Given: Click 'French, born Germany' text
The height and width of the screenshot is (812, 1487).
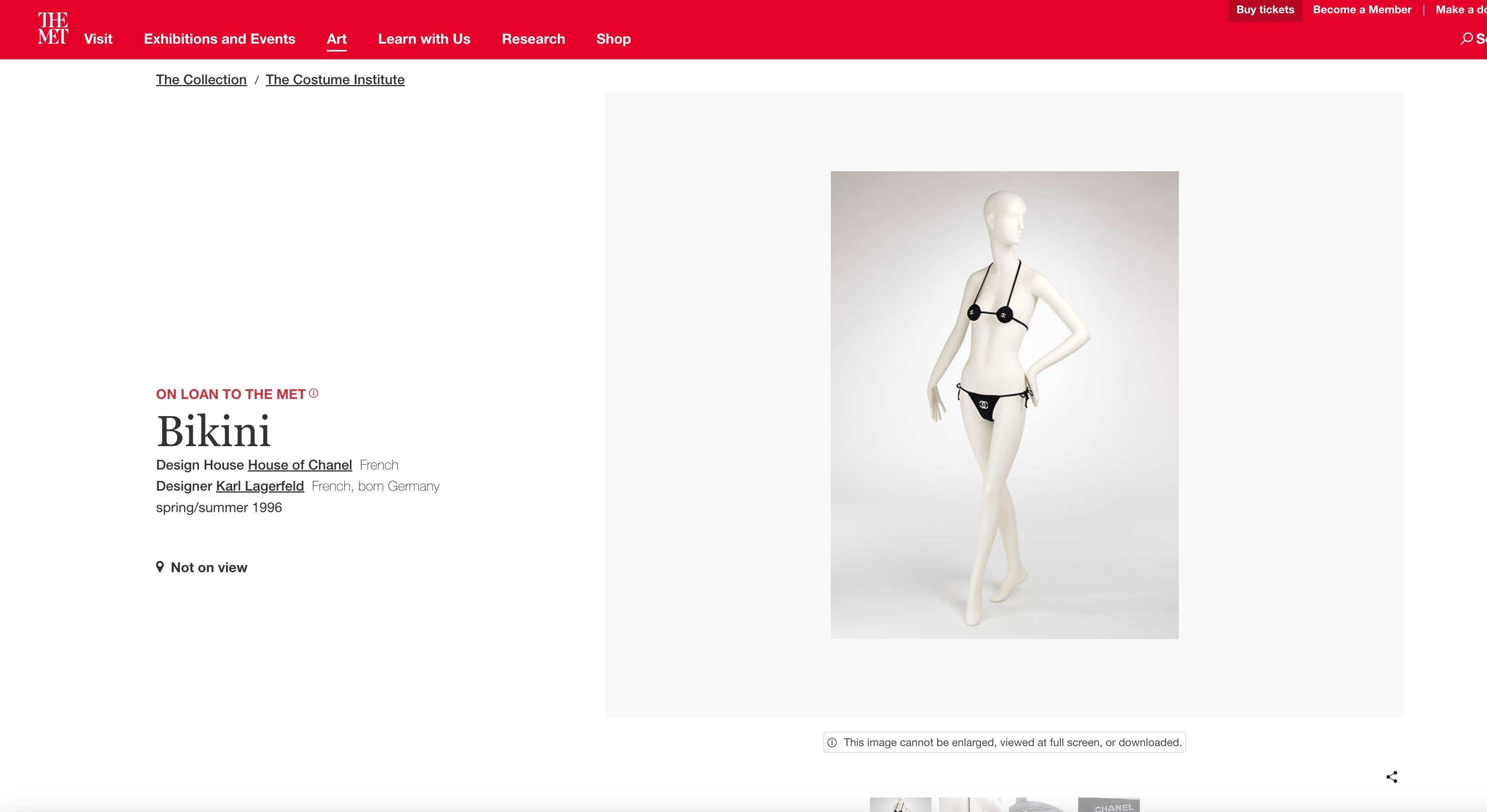Looking at the screenshot, I should pyautogui.click(x=376, y=486).
